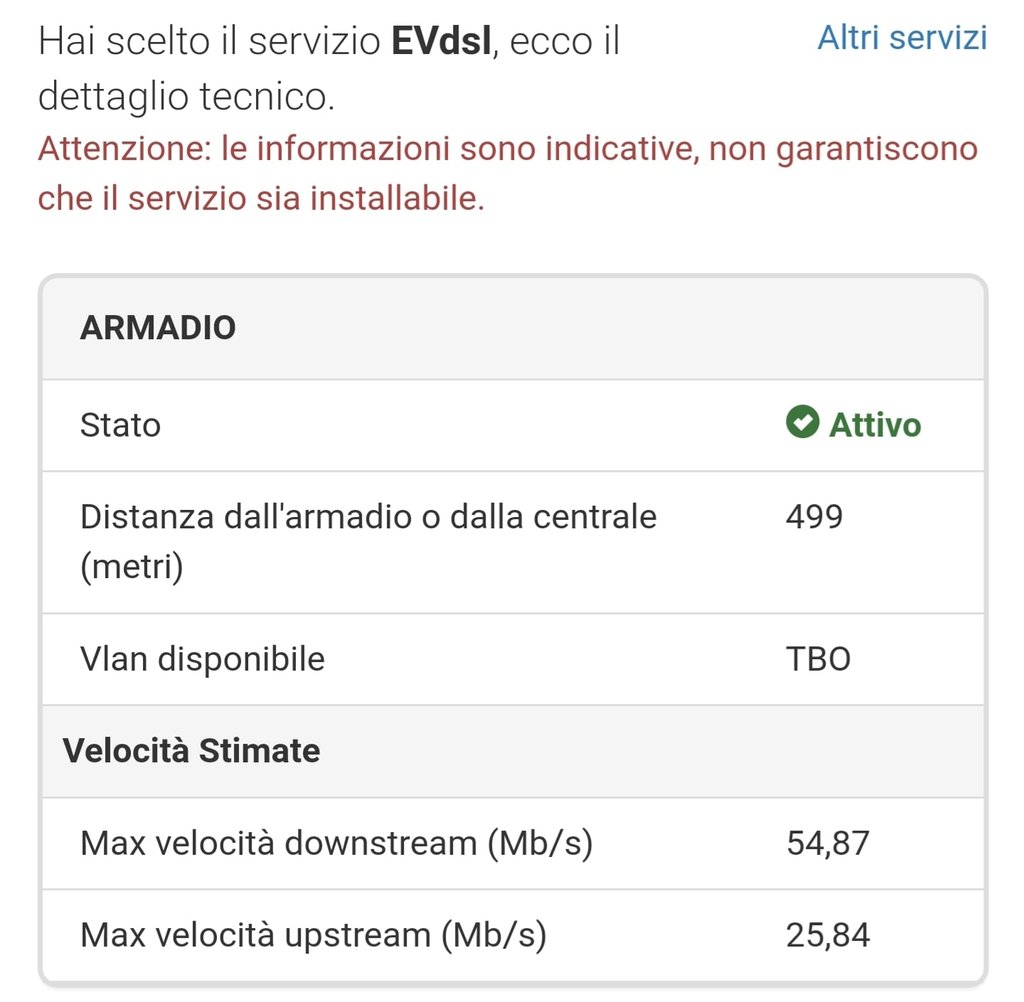Select the Distanza dall'armadio o dalla centrale label

[368, 517]
